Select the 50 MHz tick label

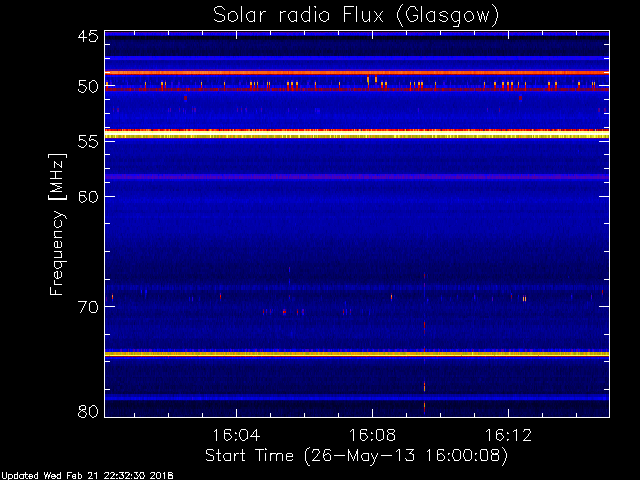[87, 87]
